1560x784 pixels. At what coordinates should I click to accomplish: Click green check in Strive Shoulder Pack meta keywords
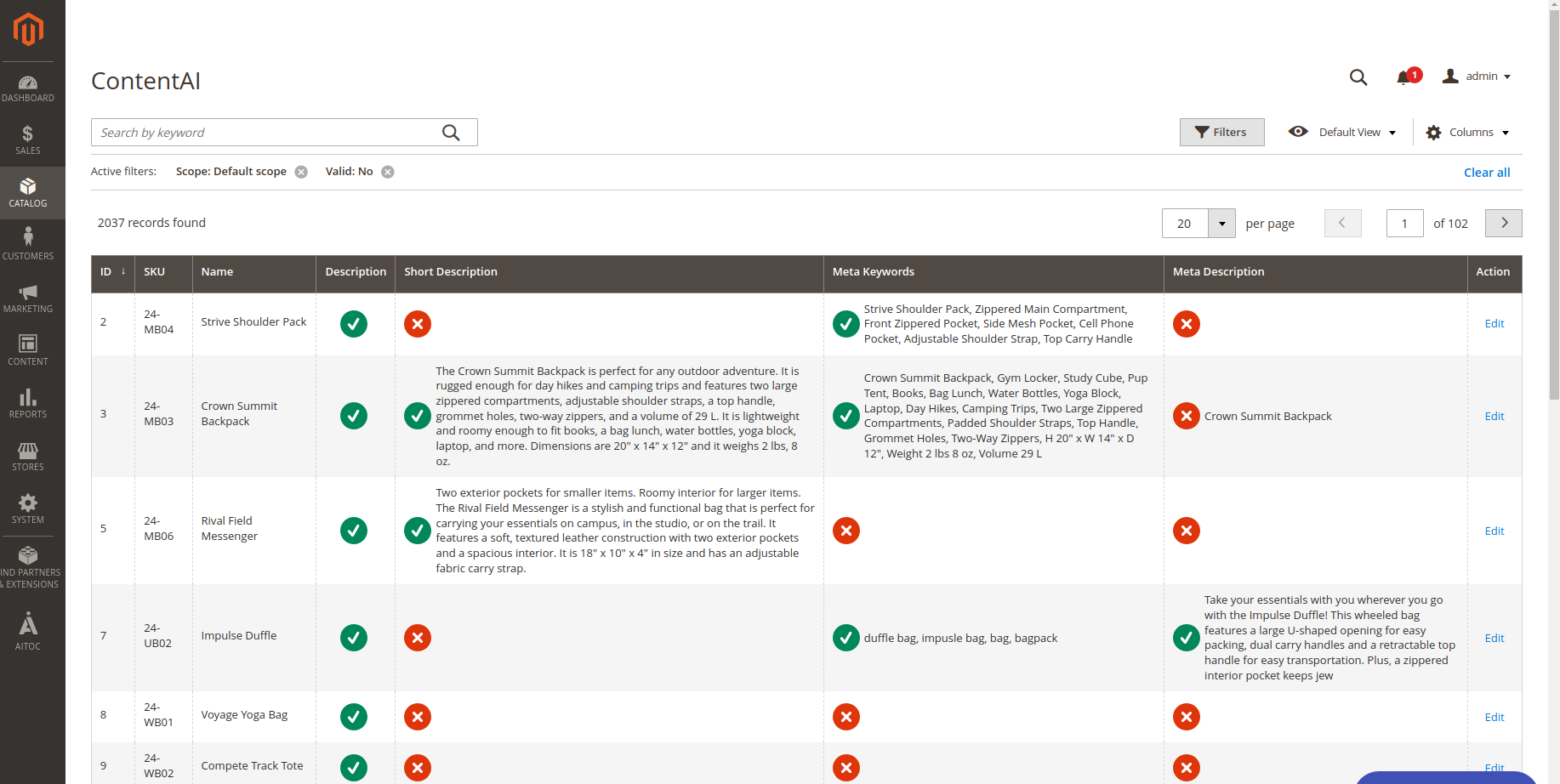click(846, 324)
